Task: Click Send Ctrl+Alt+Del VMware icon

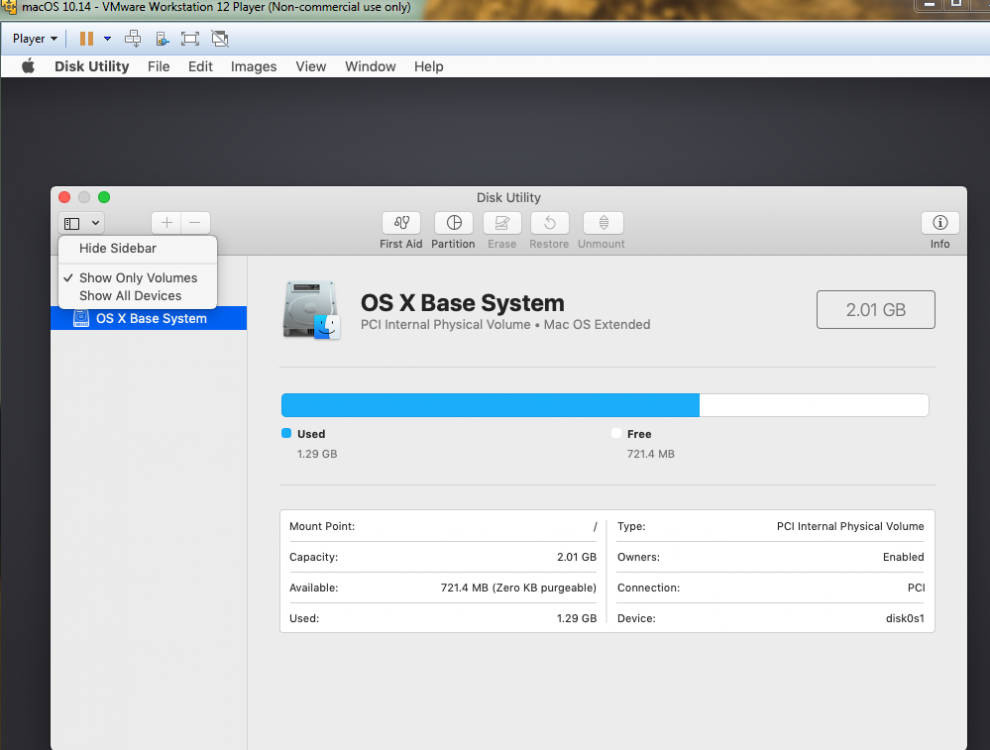Action: (133, 39)
